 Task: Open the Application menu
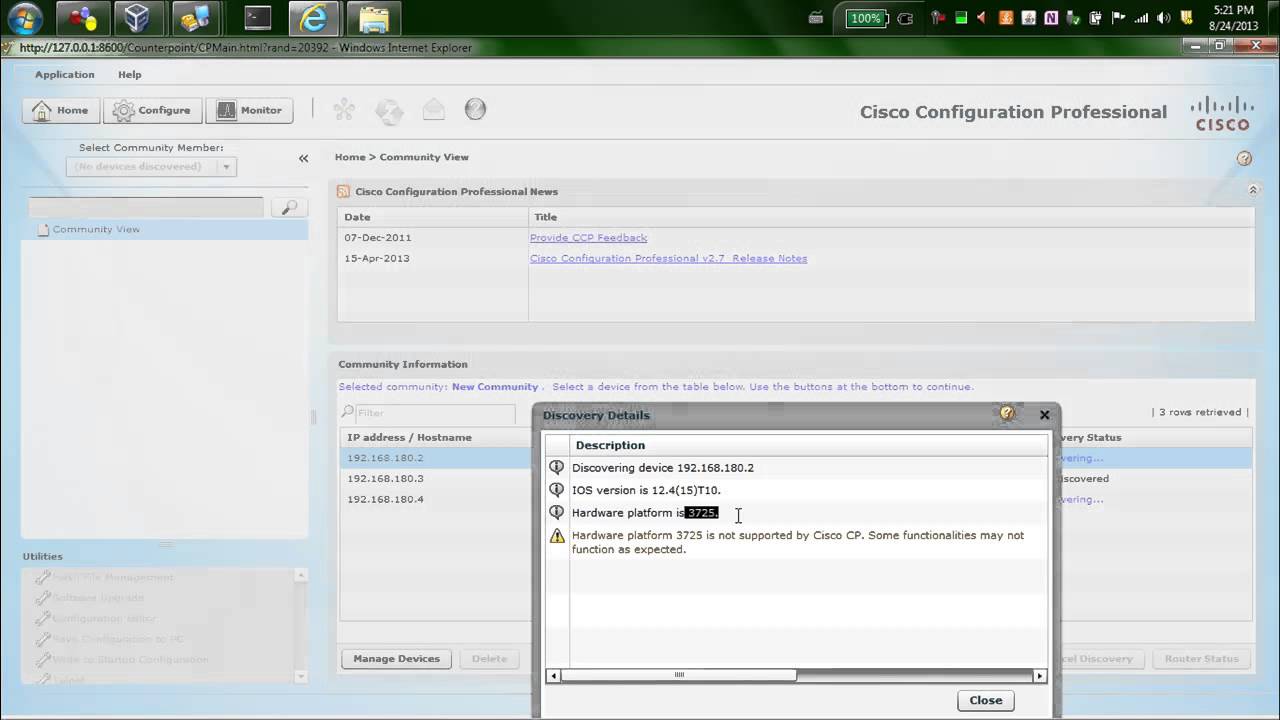pyautogui.click(x=65, y=75)
